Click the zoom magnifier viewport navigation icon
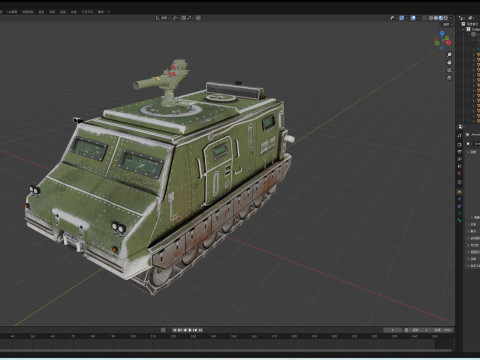 click(x=449, y=54)
